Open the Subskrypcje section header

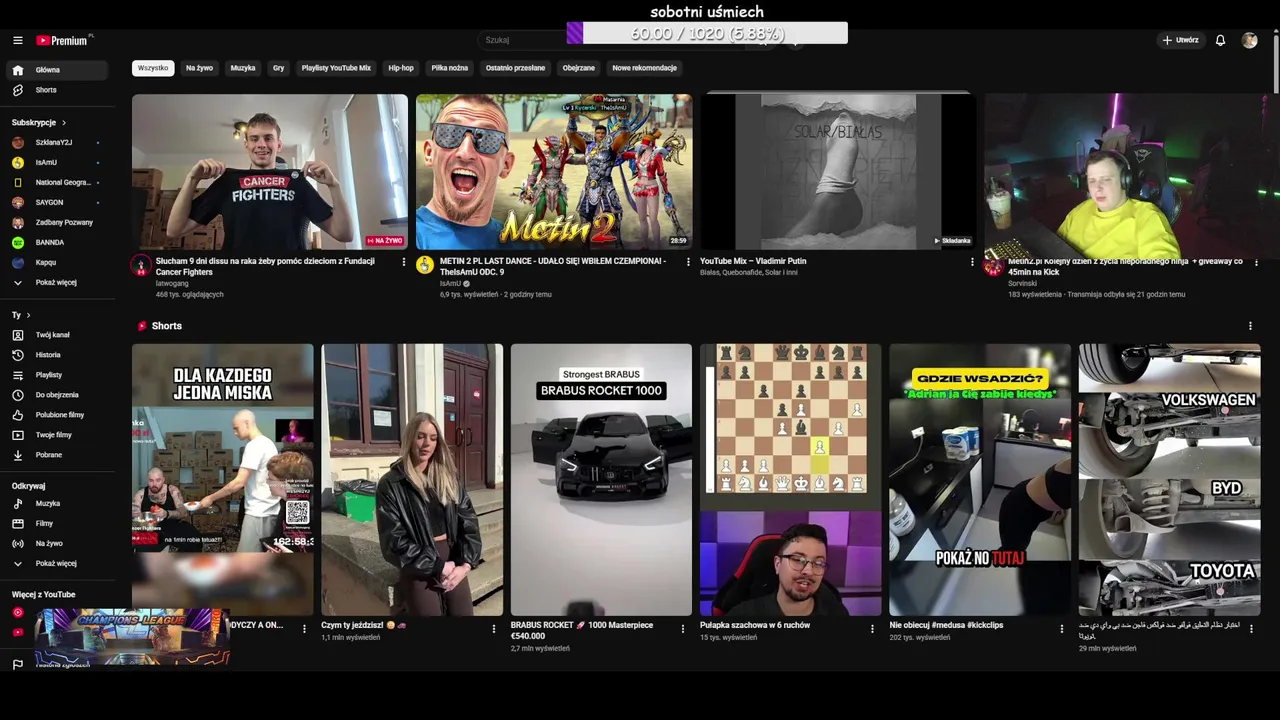click(39, 122)
